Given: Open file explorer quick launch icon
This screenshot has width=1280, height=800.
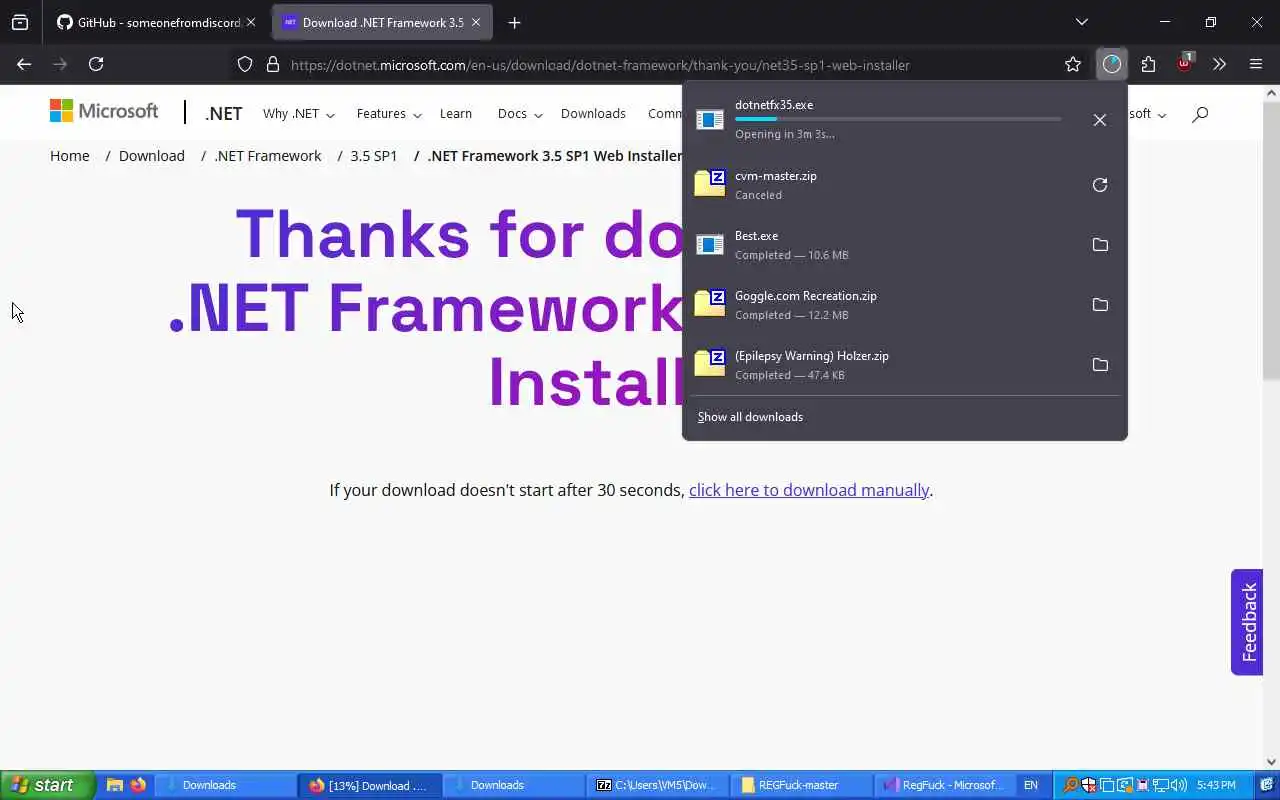Looking at the screenshot, I should (x=115, y=785).
